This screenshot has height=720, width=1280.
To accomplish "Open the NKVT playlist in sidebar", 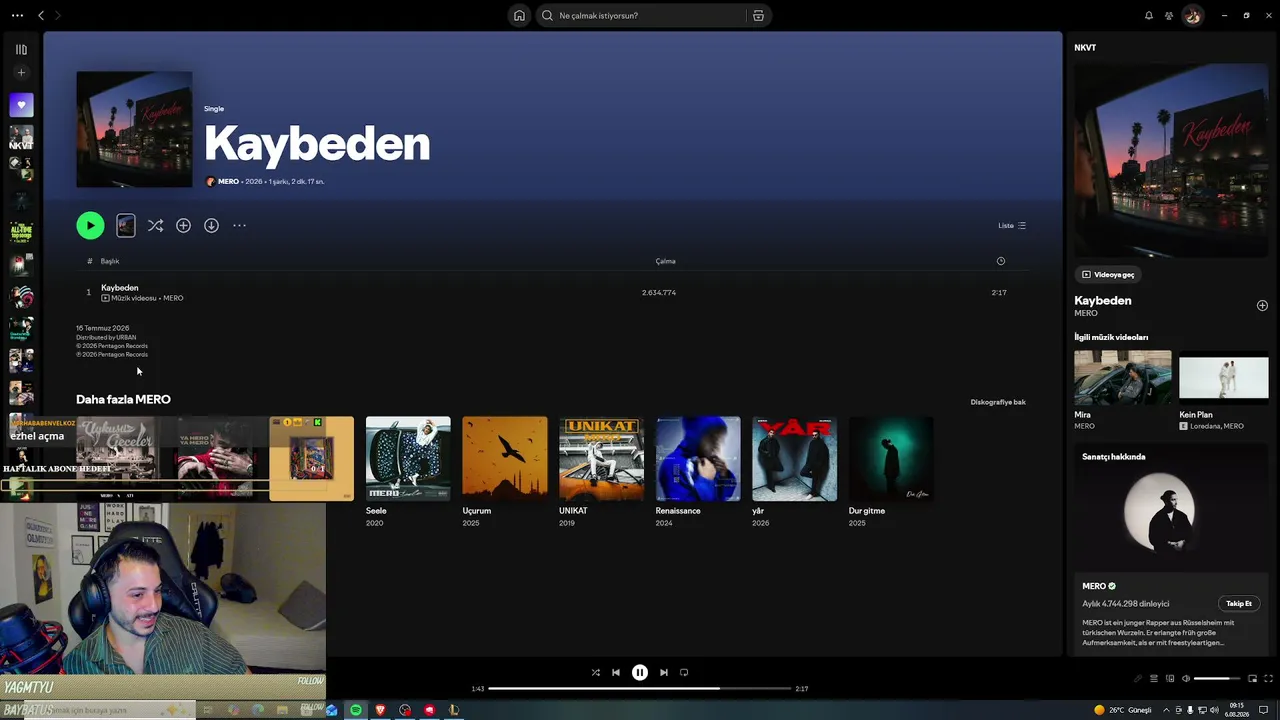I will (21, 138).
